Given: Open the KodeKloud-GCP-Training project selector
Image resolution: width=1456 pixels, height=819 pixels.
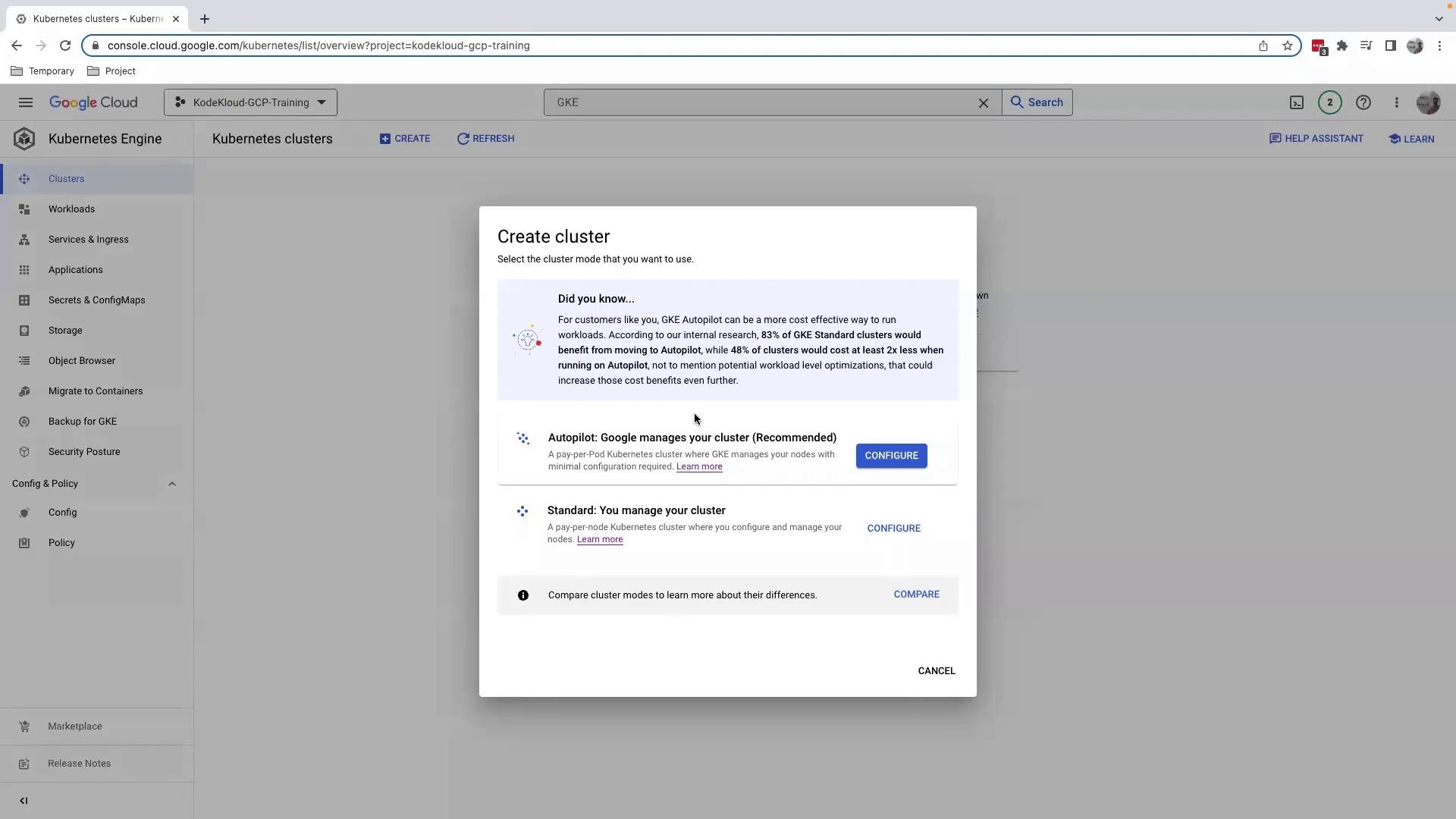Looking at the screenshot, I should pyautogui.click(x=250, y=102).
